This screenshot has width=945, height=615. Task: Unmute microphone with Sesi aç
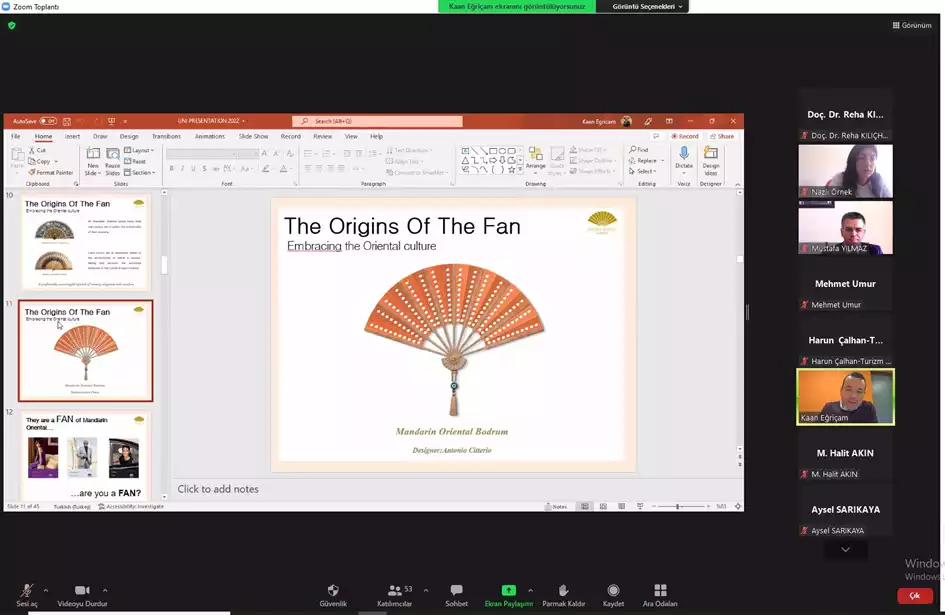[x=27, y=595]
